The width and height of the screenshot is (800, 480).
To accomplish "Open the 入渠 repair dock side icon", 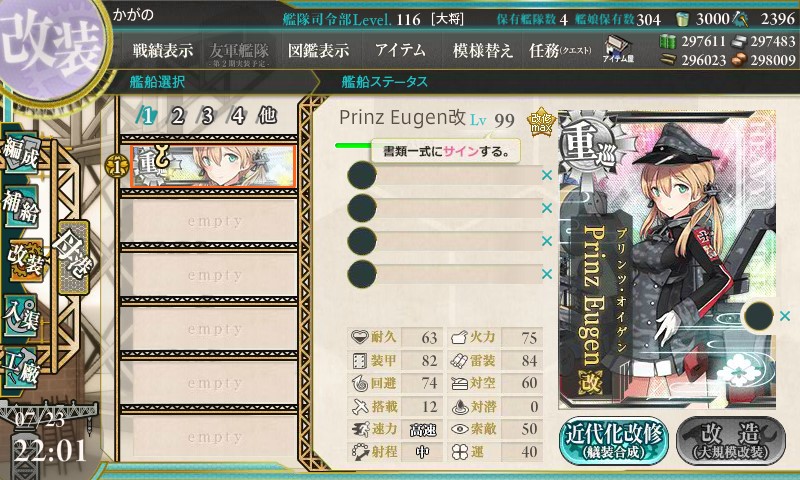I will (x=20, y=316).
